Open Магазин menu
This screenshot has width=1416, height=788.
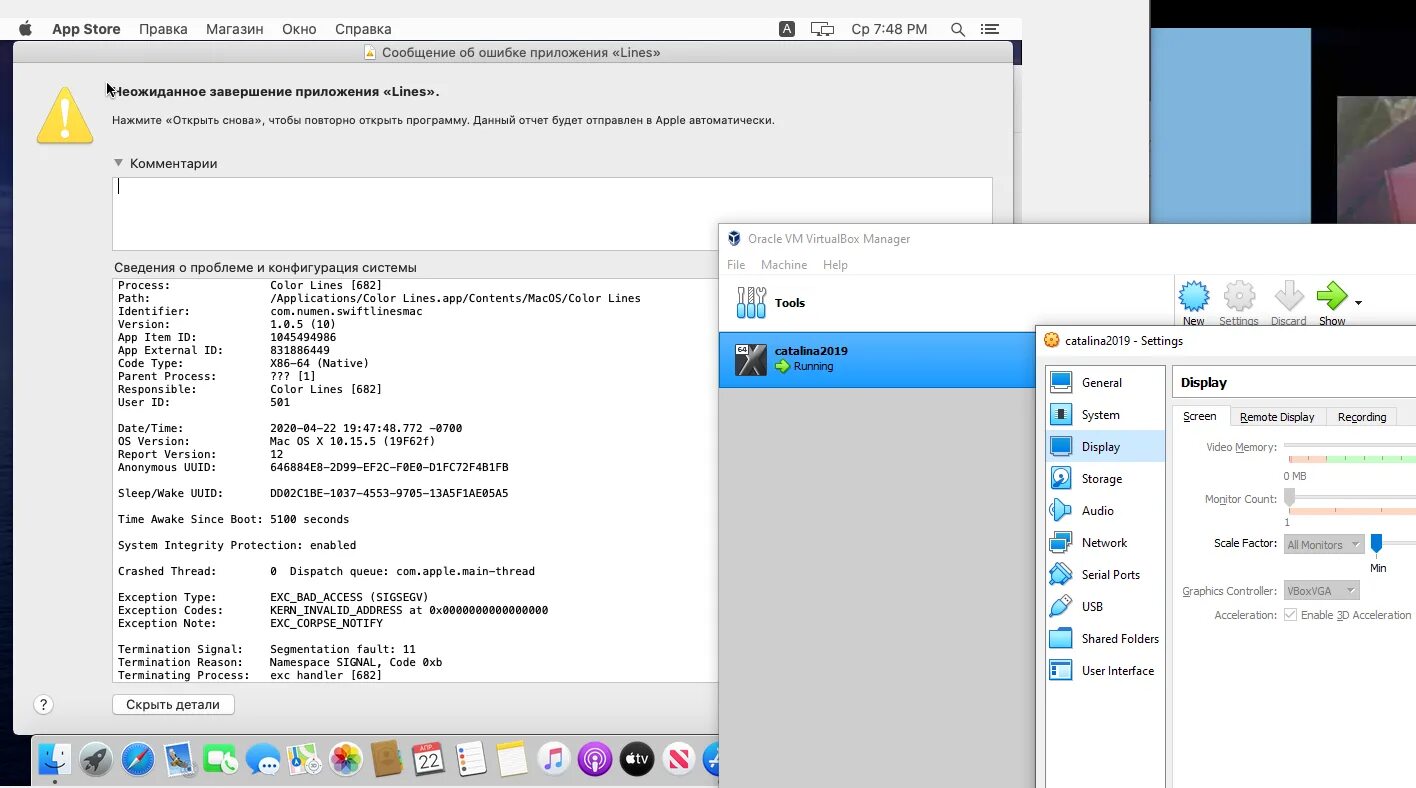tap(235, 29)
